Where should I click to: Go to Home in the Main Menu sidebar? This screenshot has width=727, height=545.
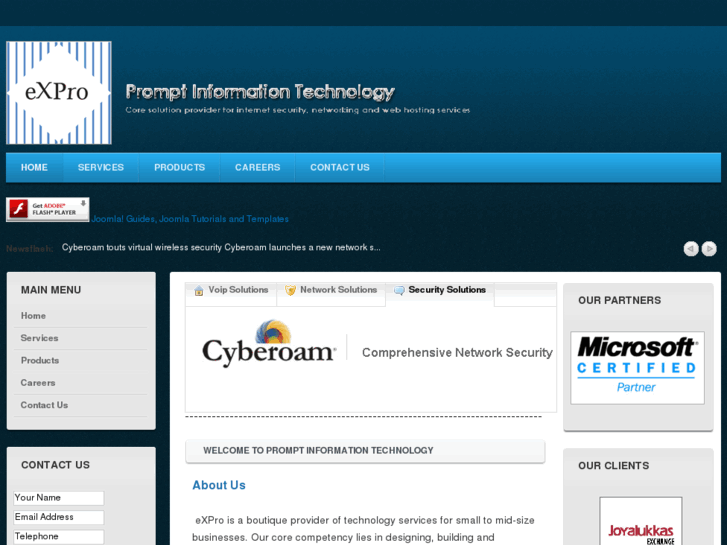[x=33, y=316]
